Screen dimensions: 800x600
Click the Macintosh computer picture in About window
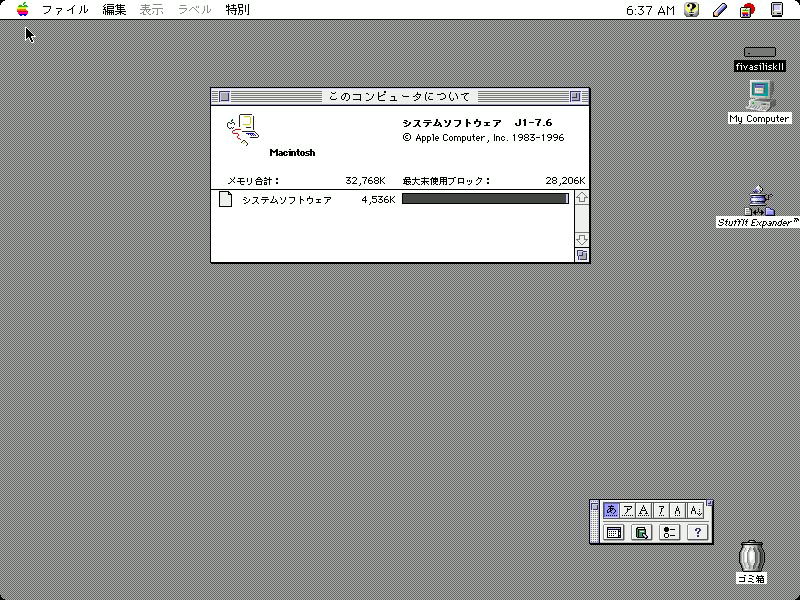(x=243, y=130)
